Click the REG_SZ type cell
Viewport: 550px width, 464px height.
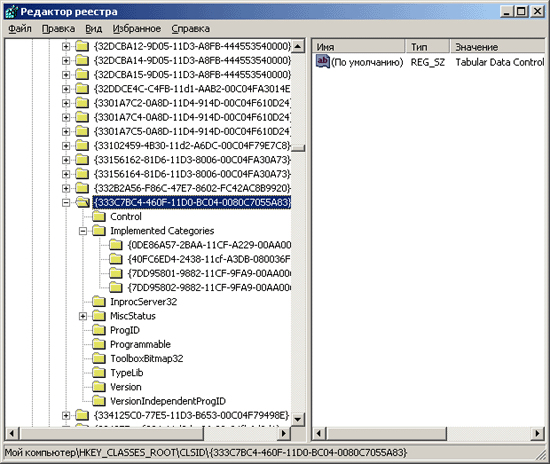click(x=428, y=62)
